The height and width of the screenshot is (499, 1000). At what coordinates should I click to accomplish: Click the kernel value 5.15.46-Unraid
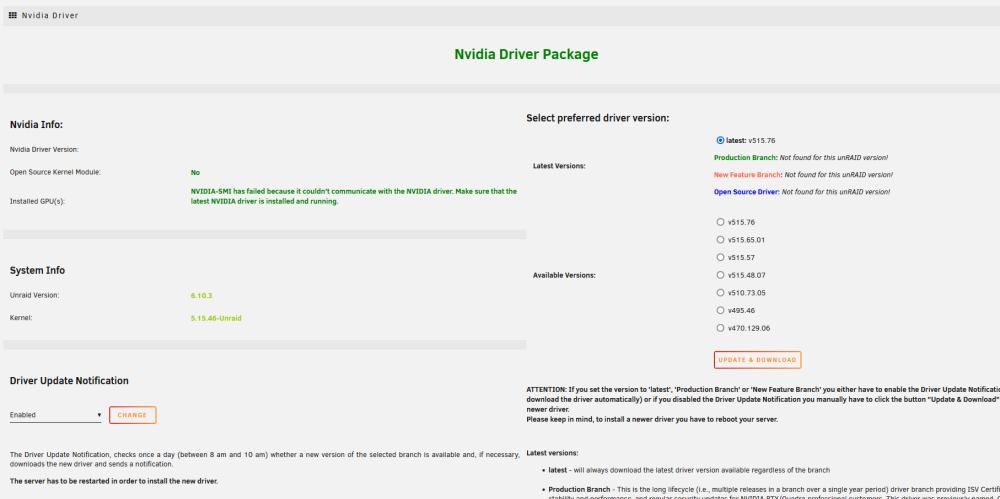[x=216, y=318]
